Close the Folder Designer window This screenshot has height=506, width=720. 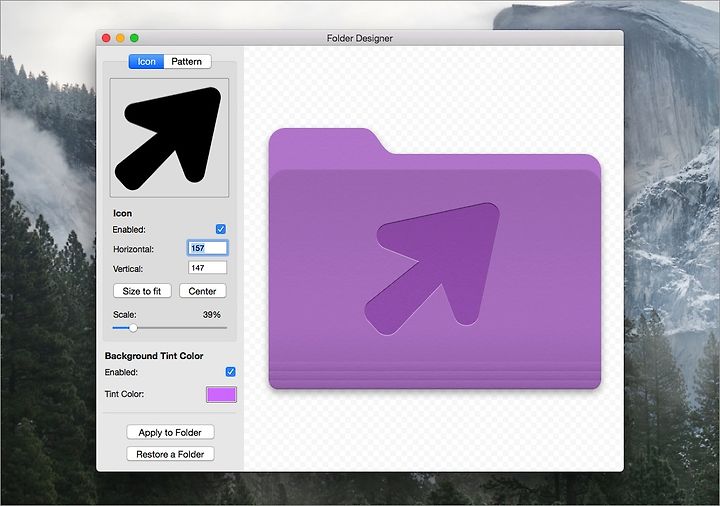(x=106, y=38)
